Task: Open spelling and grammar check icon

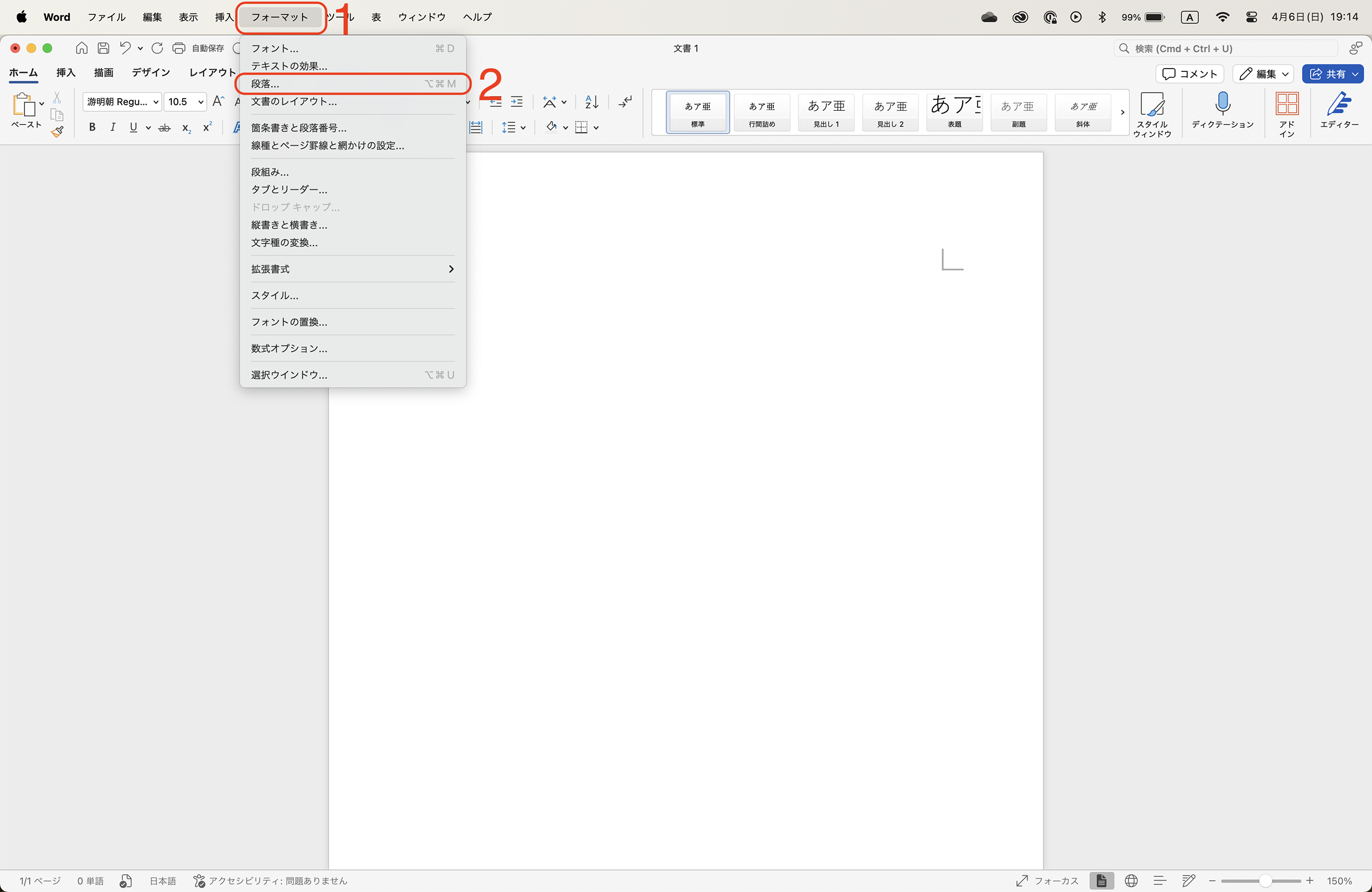Action: (x=126, y=881)
